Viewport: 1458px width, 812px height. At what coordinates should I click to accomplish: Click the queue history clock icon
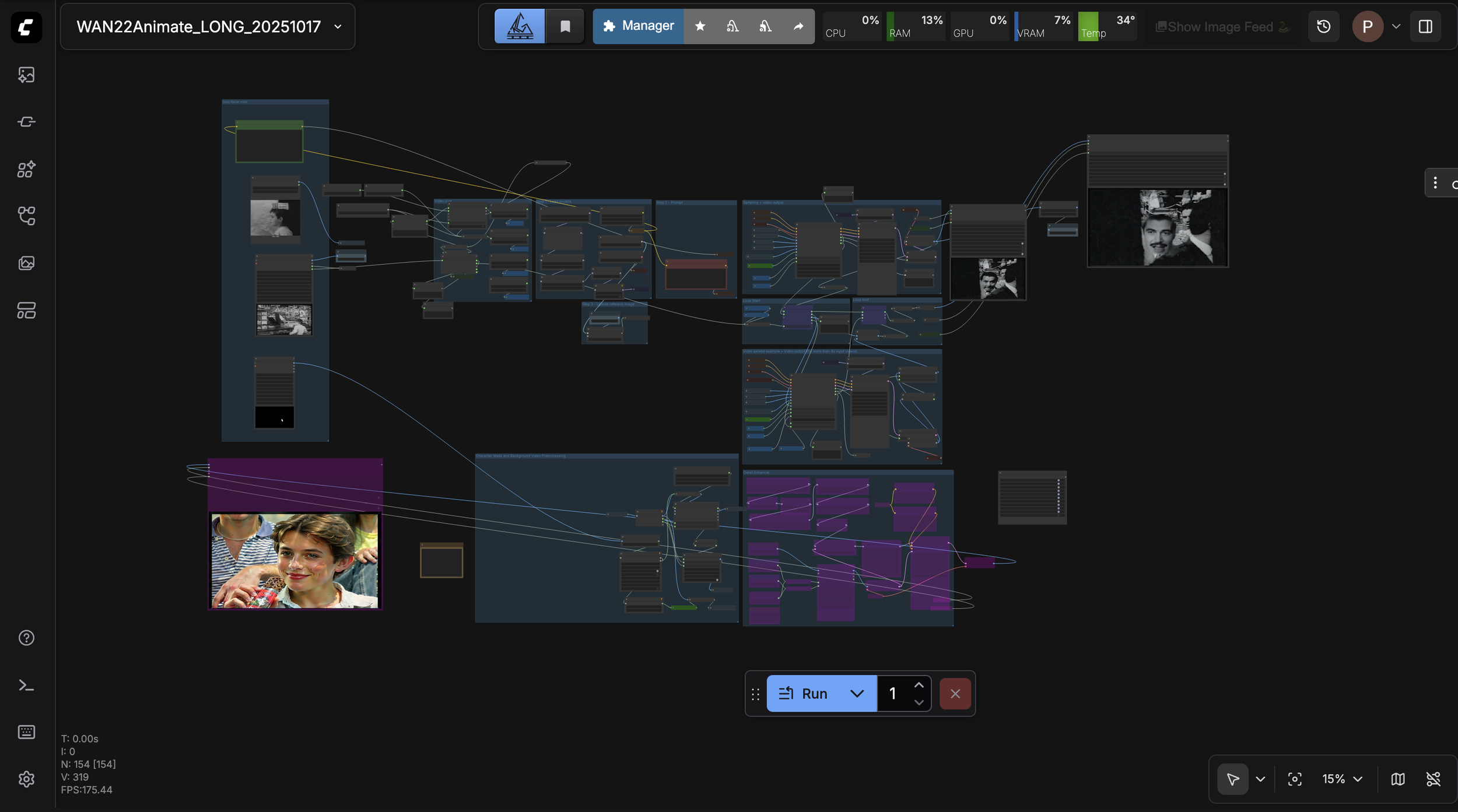1323,27
